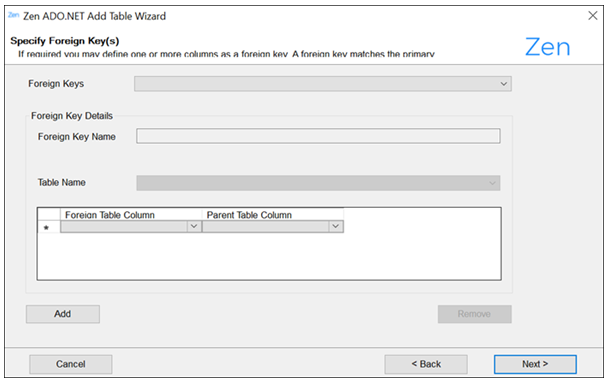
Task: Click the Foreign Keys dropdown arrow
Action: (503, 84)
